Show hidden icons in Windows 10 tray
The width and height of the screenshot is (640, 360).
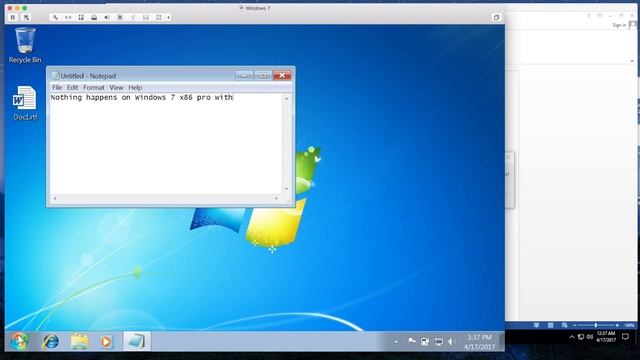point(572,337)
